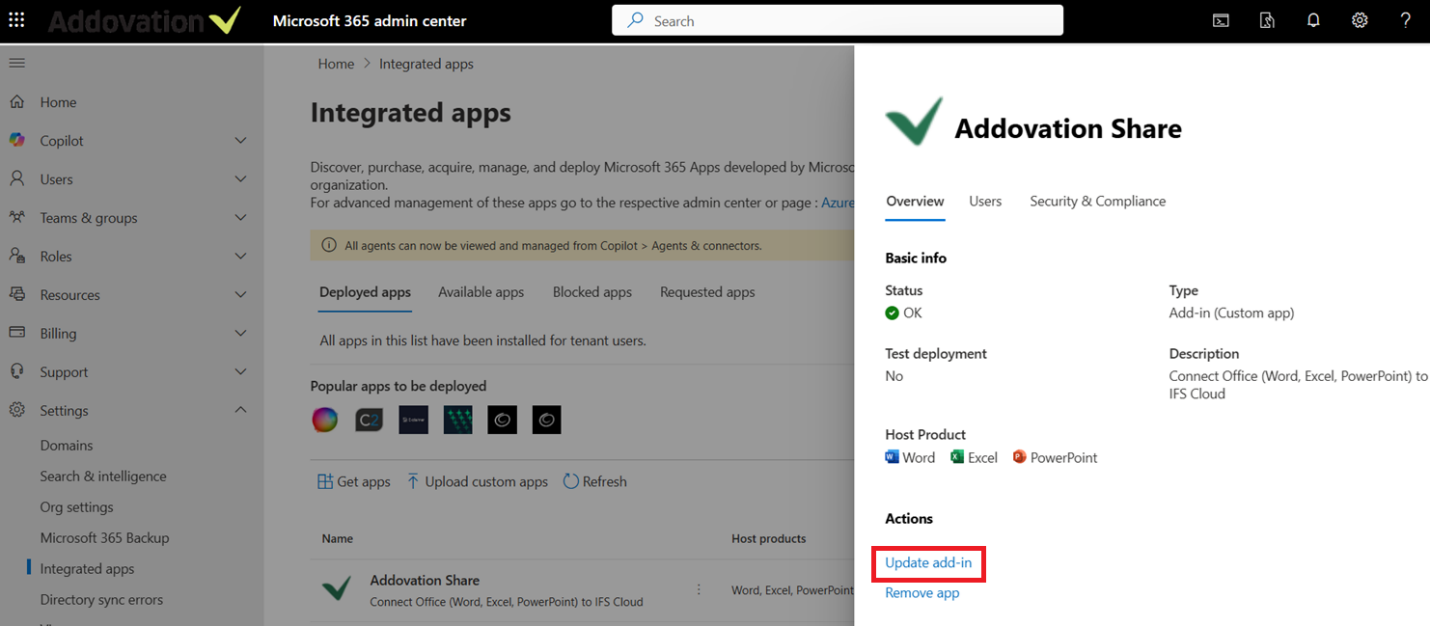Open the app launcher waffle icon
The image size is (1430, 626).
(17, 20)
